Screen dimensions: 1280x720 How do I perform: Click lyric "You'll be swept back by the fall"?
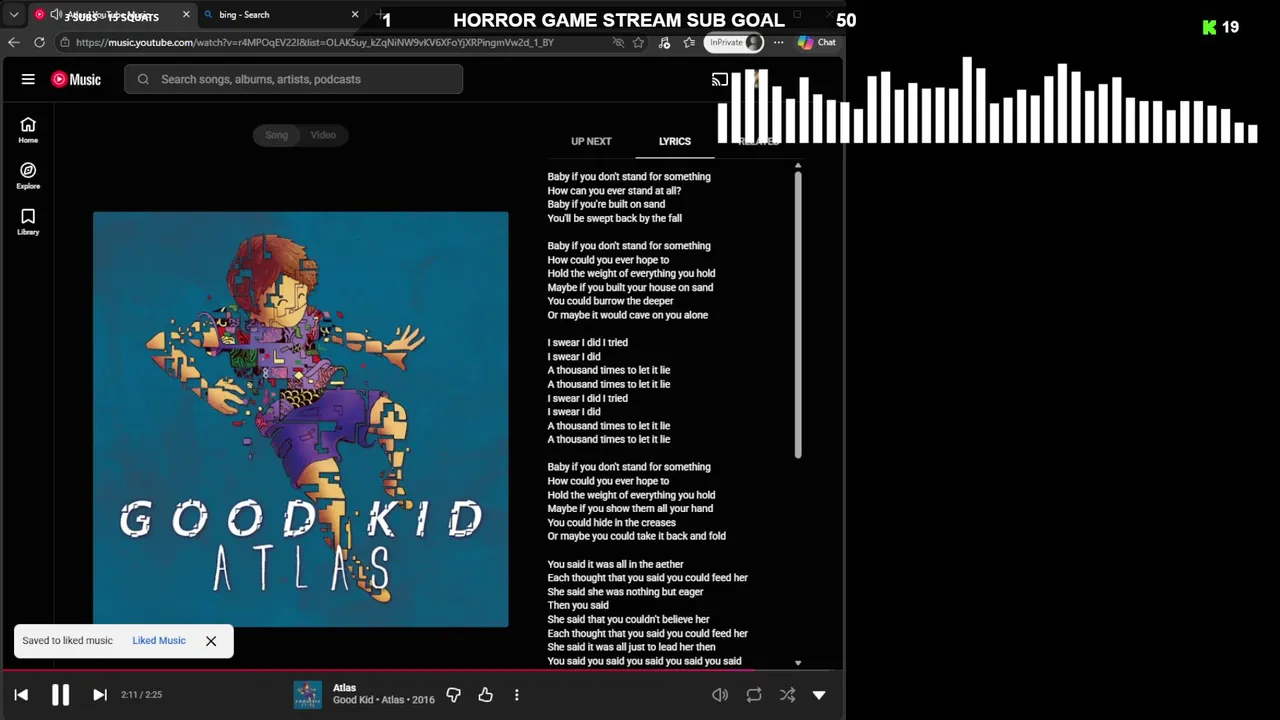[x=615, y=218]
